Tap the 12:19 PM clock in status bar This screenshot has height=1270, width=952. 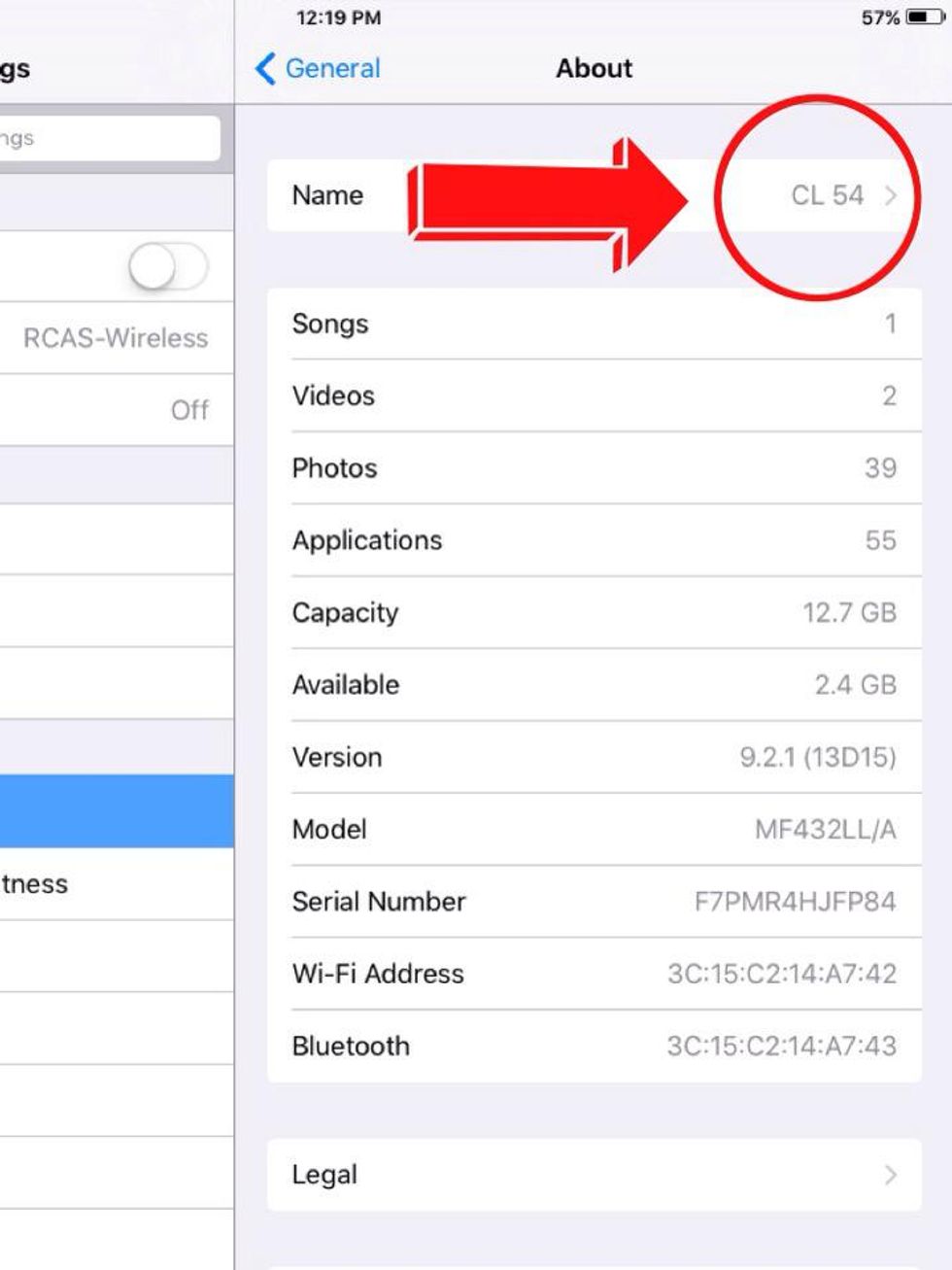click(x=339, y=17)
